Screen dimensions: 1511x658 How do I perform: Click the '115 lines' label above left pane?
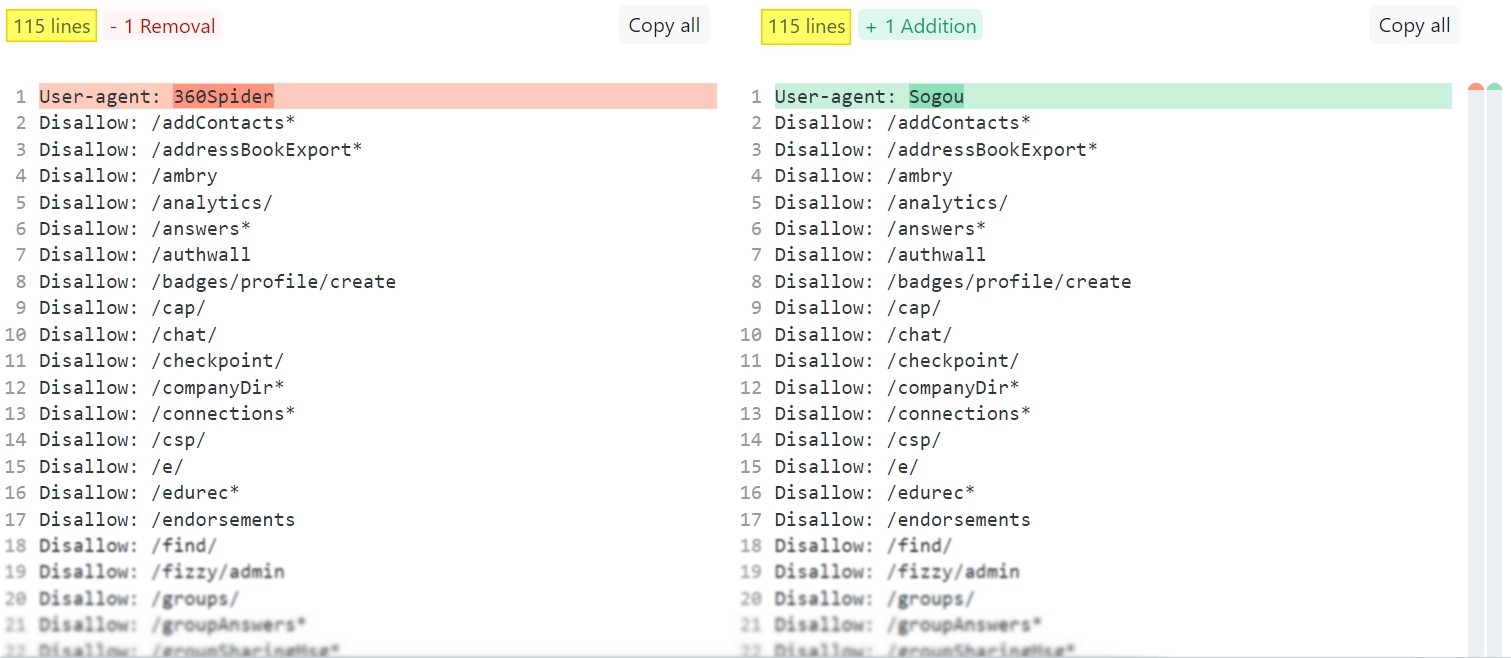pyautogui.click(x=51, y=27)
